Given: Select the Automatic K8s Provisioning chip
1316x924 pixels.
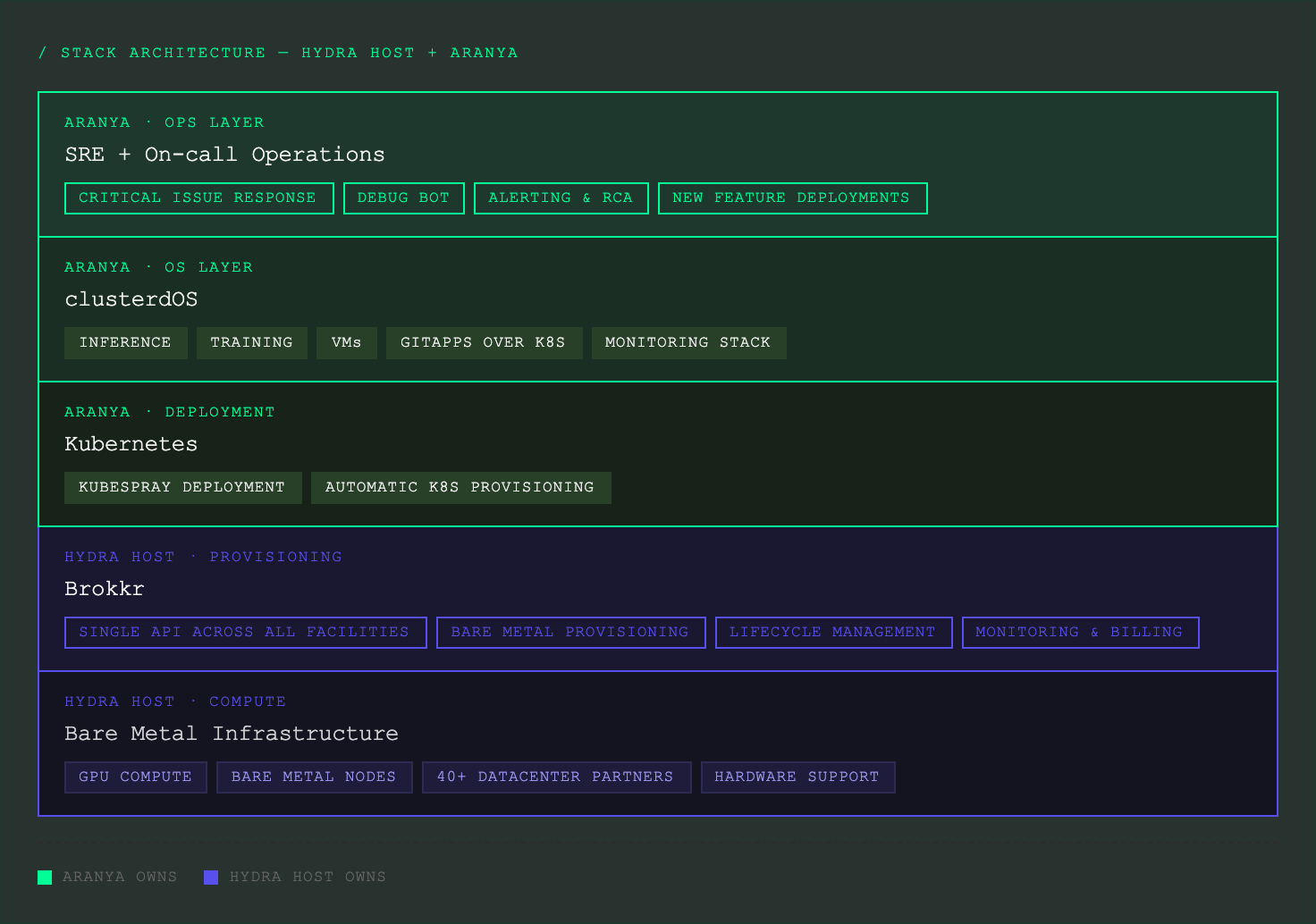Looking at the screenshot, I should (x=461, y=488).
